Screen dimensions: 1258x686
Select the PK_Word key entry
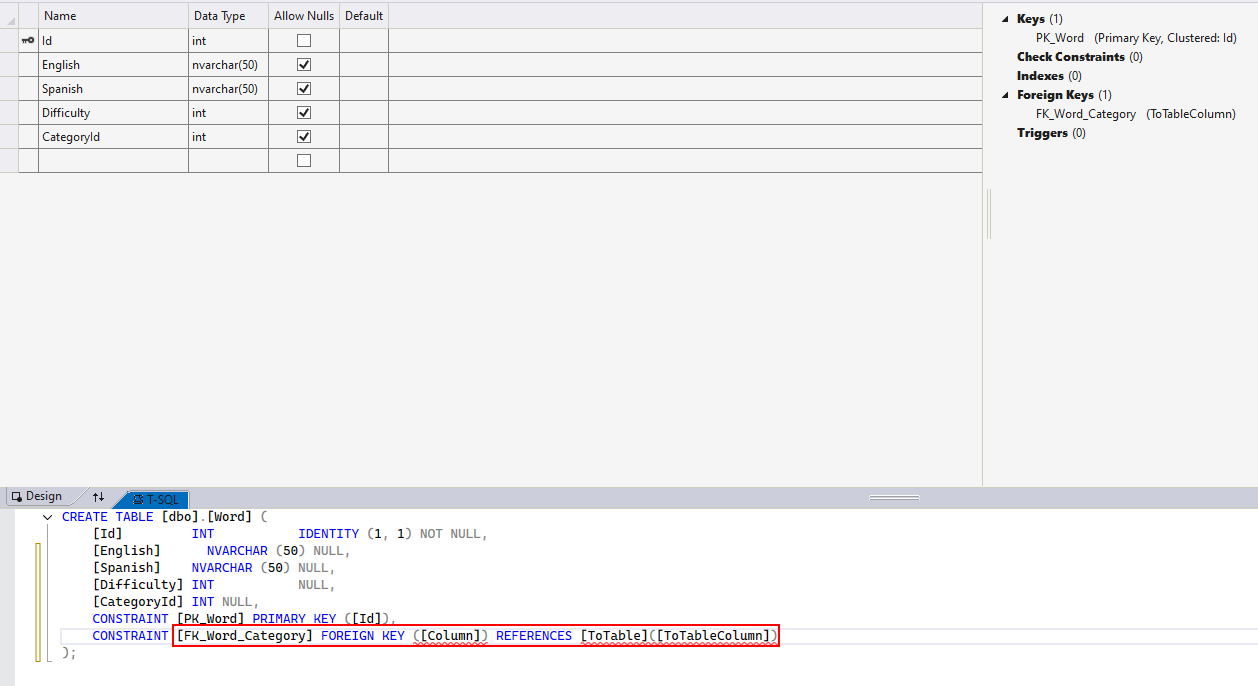tap(1059, 38)
